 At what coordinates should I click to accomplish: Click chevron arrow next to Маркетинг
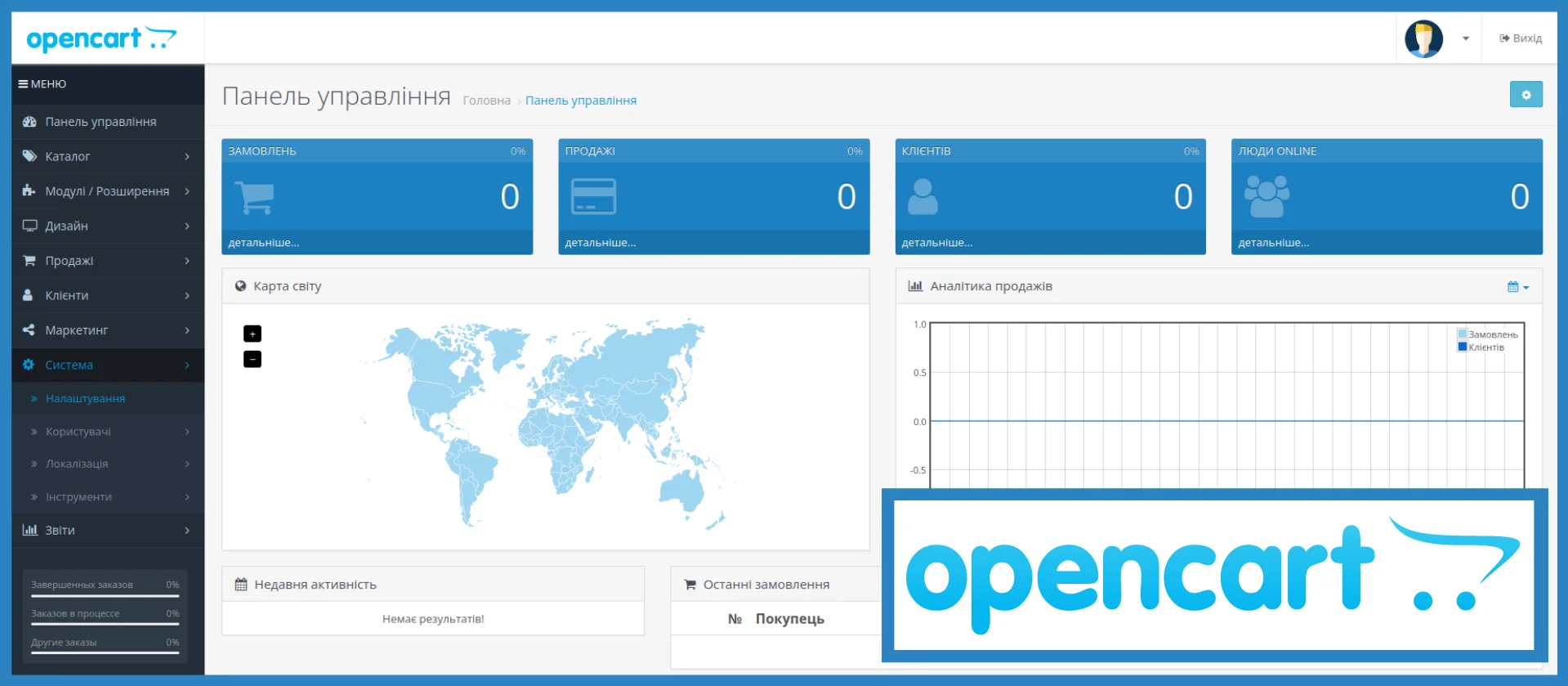pos(187,330)
